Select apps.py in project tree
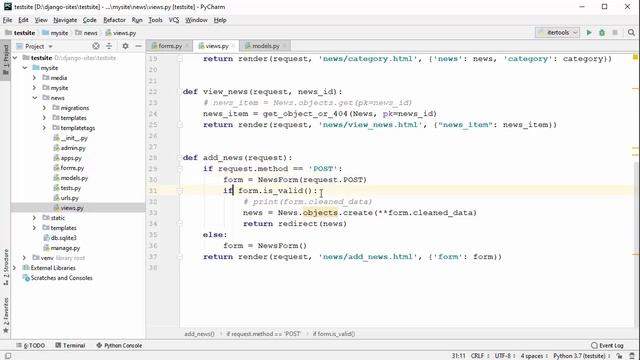 tap(67, 158)
